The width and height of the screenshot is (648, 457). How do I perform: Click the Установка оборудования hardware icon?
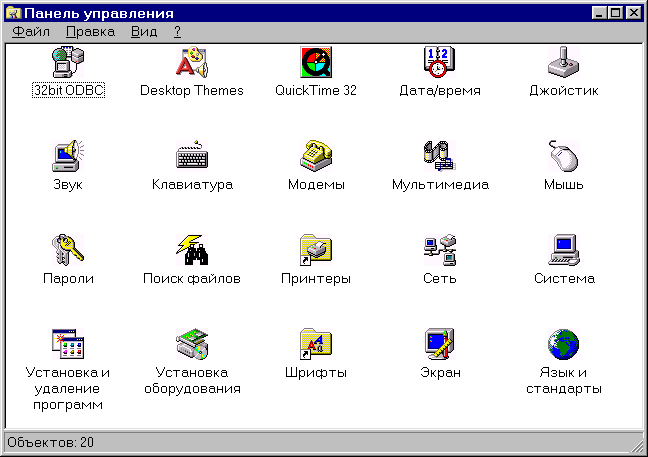tap(192, 344)
